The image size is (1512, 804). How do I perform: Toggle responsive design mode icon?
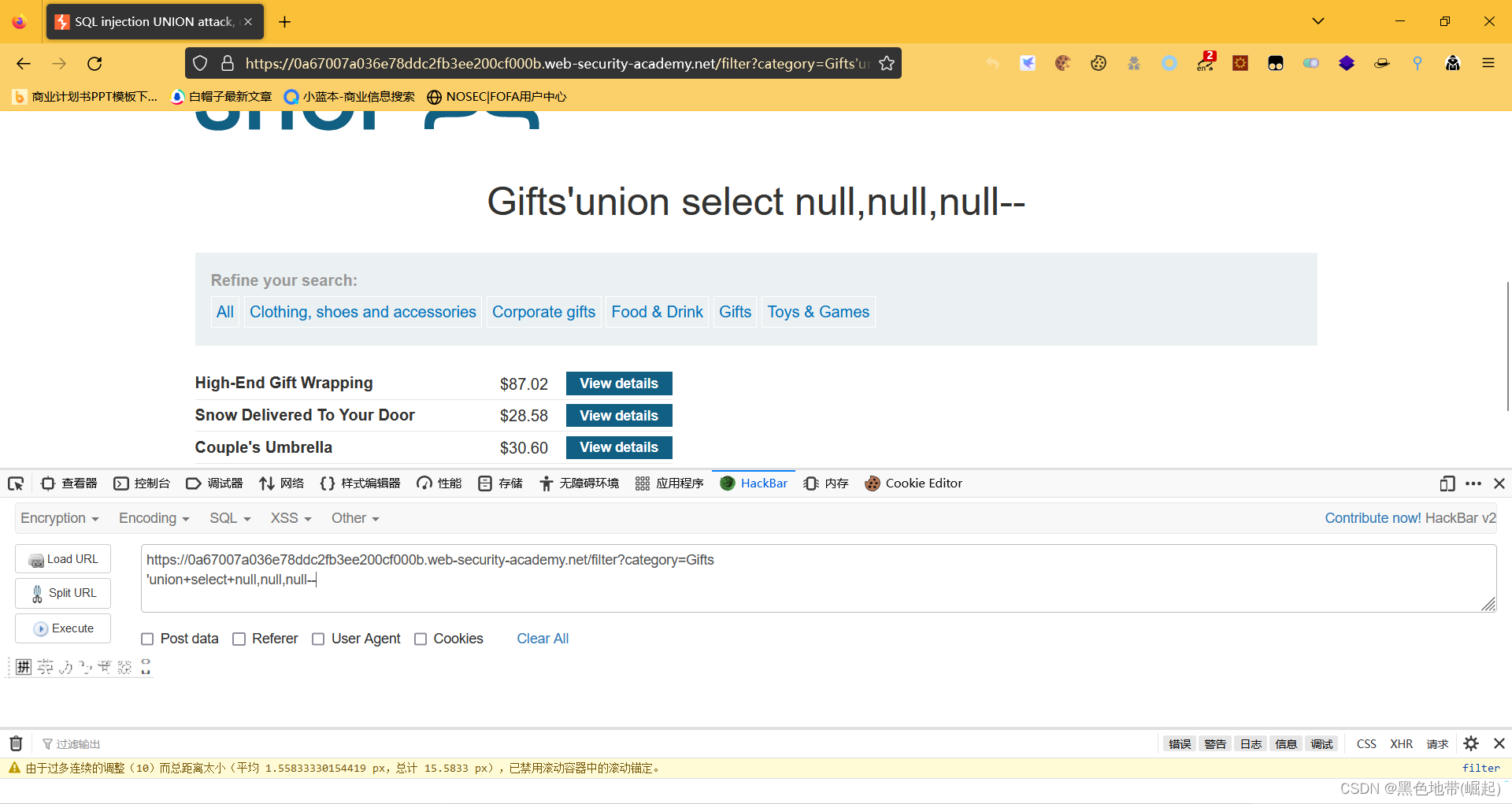click(x=1447, y=484)
